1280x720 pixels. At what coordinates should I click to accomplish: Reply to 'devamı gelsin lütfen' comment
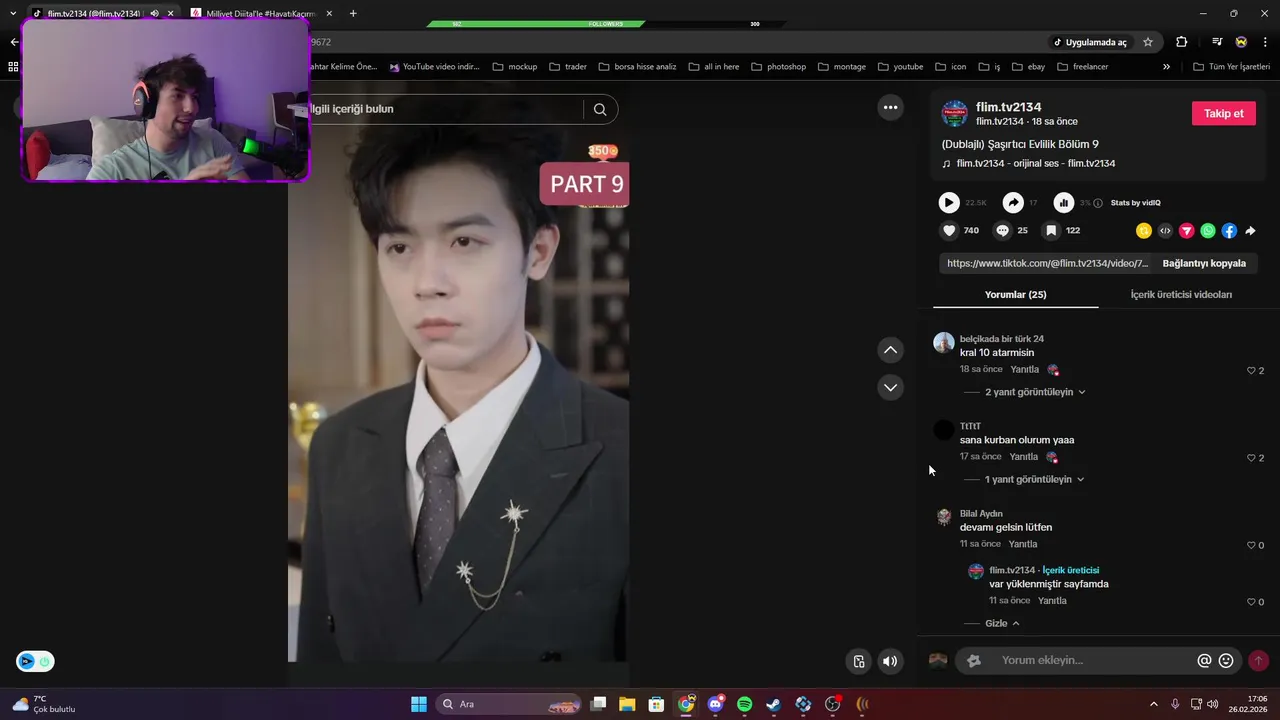pos(1023,544)
